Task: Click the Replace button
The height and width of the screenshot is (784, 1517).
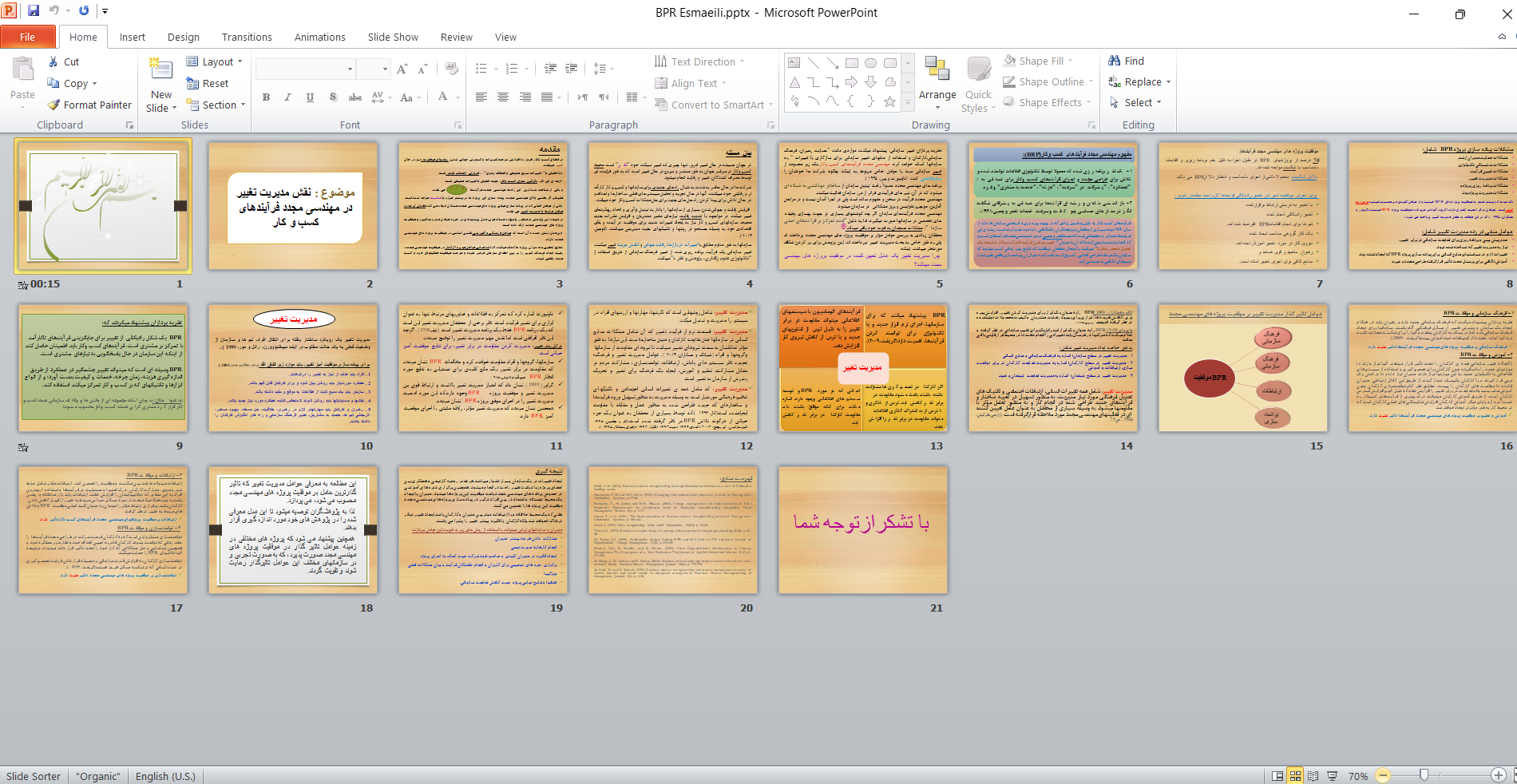Action: pos(1139,81)
